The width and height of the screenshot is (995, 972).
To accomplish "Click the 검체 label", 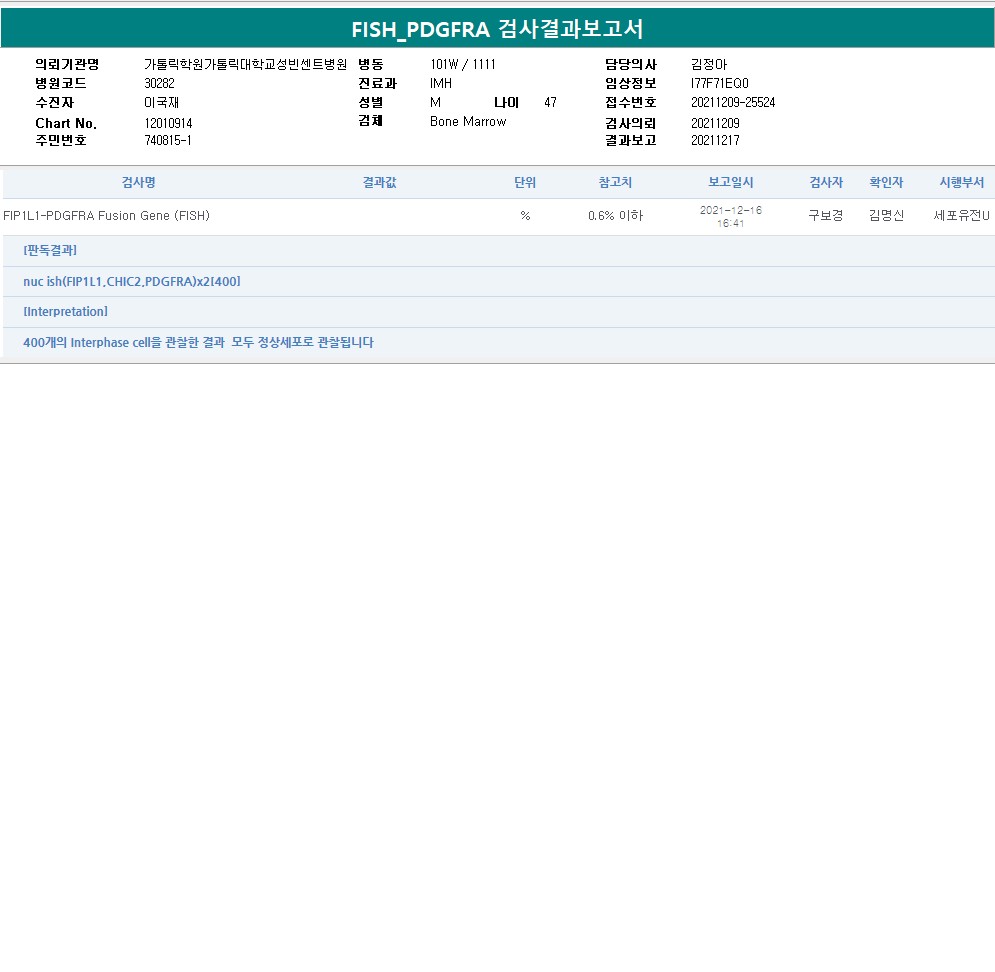I will (x=371, y=121).
